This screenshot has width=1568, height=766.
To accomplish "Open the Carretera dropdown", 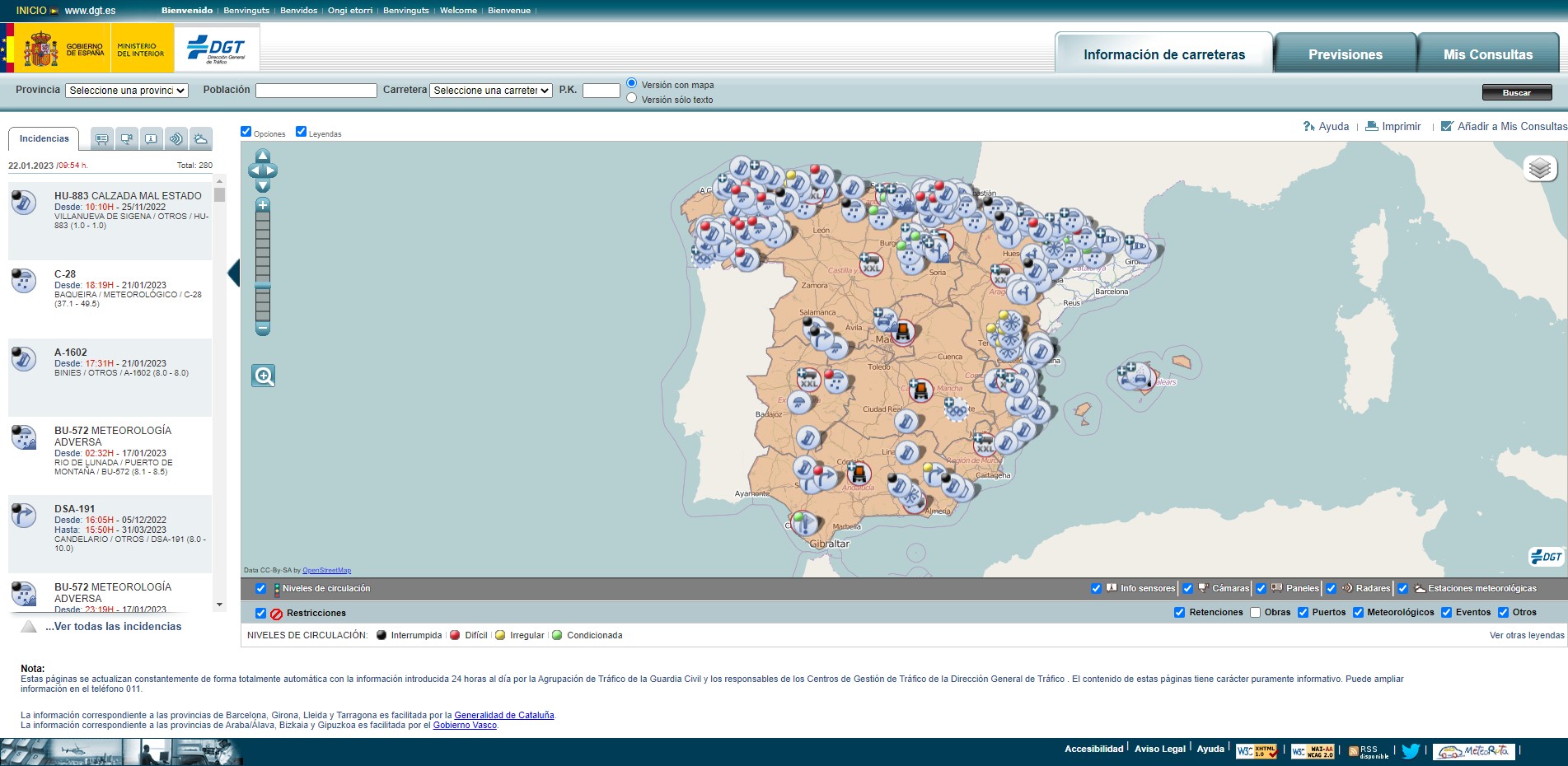I will click(x=490, y=91).
